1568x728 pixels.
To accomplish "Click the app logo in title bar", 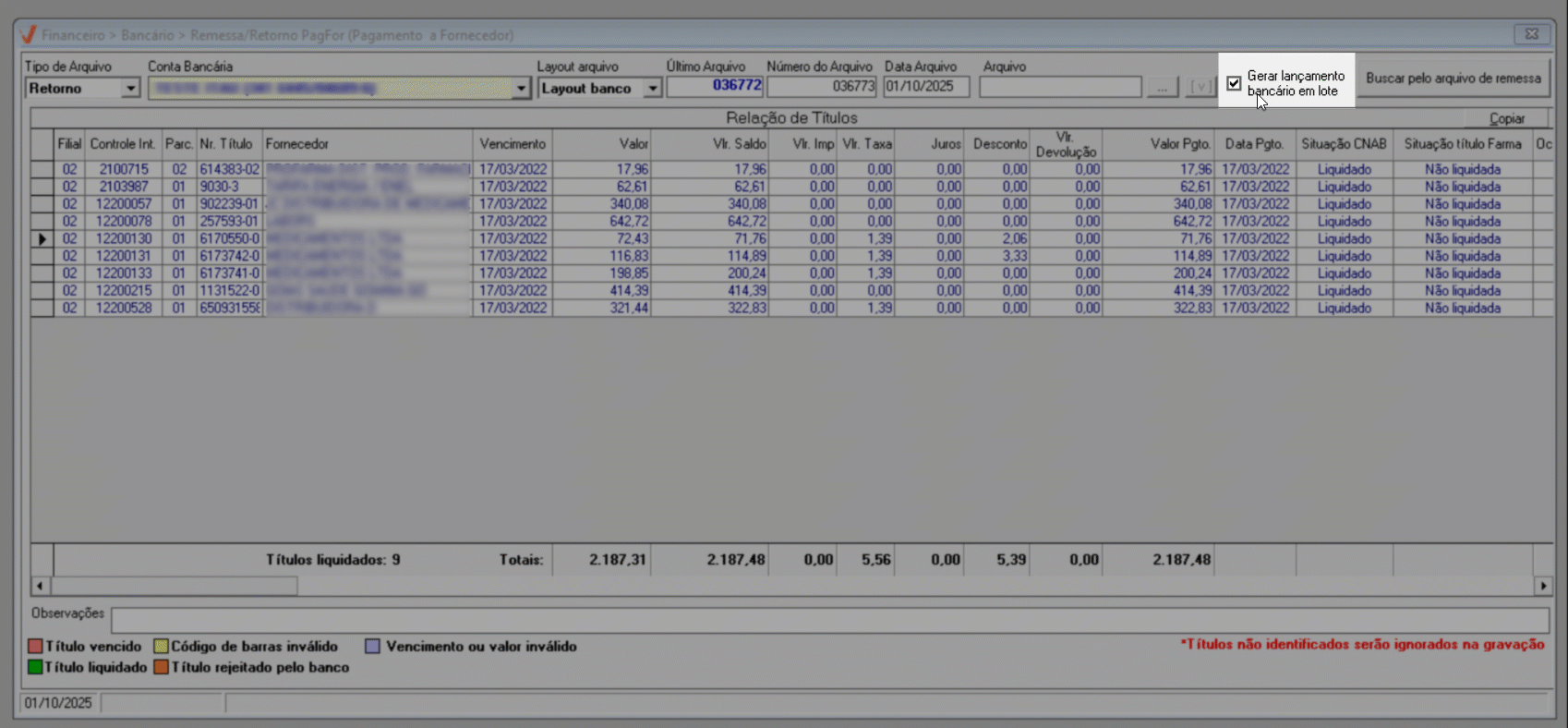I will click(x=28, y=35).
